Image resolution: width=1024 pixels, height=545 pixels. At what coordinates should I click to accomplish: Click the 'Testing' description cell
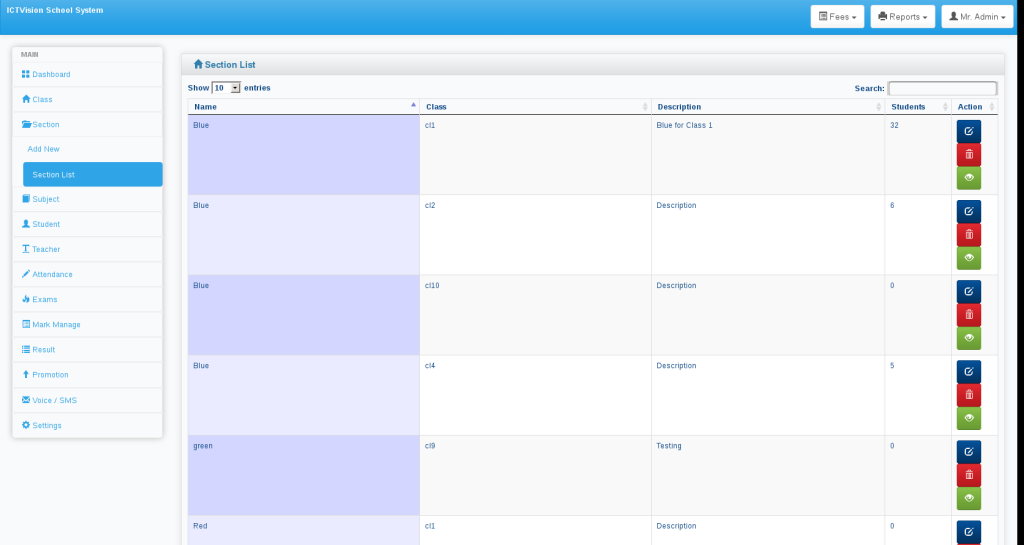[x=768, y=476]
